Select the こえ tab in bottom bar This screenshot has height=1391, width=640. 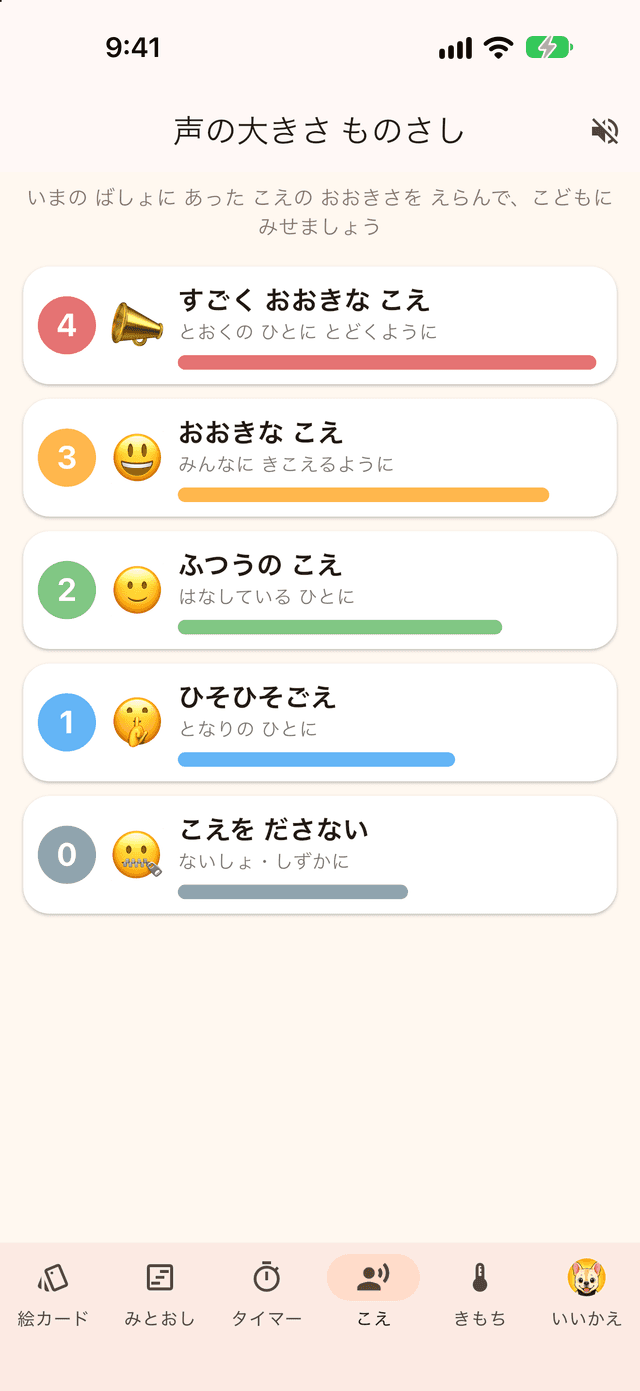pos(373,1293)
